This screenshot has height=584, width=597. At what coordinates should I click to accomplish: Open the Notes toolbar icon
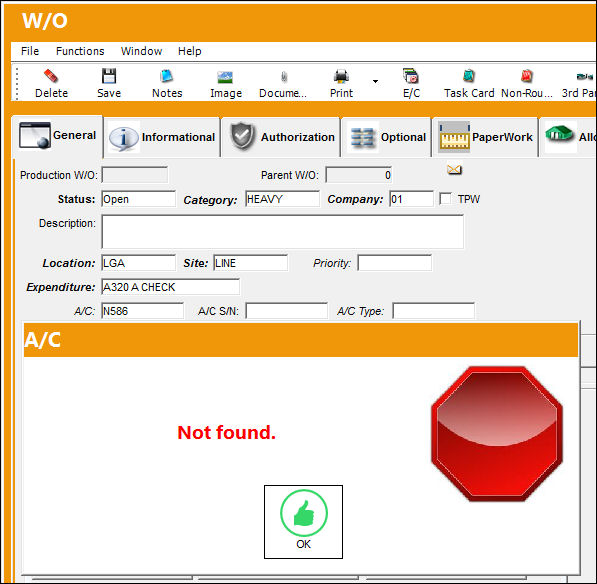tap(167, 76)
